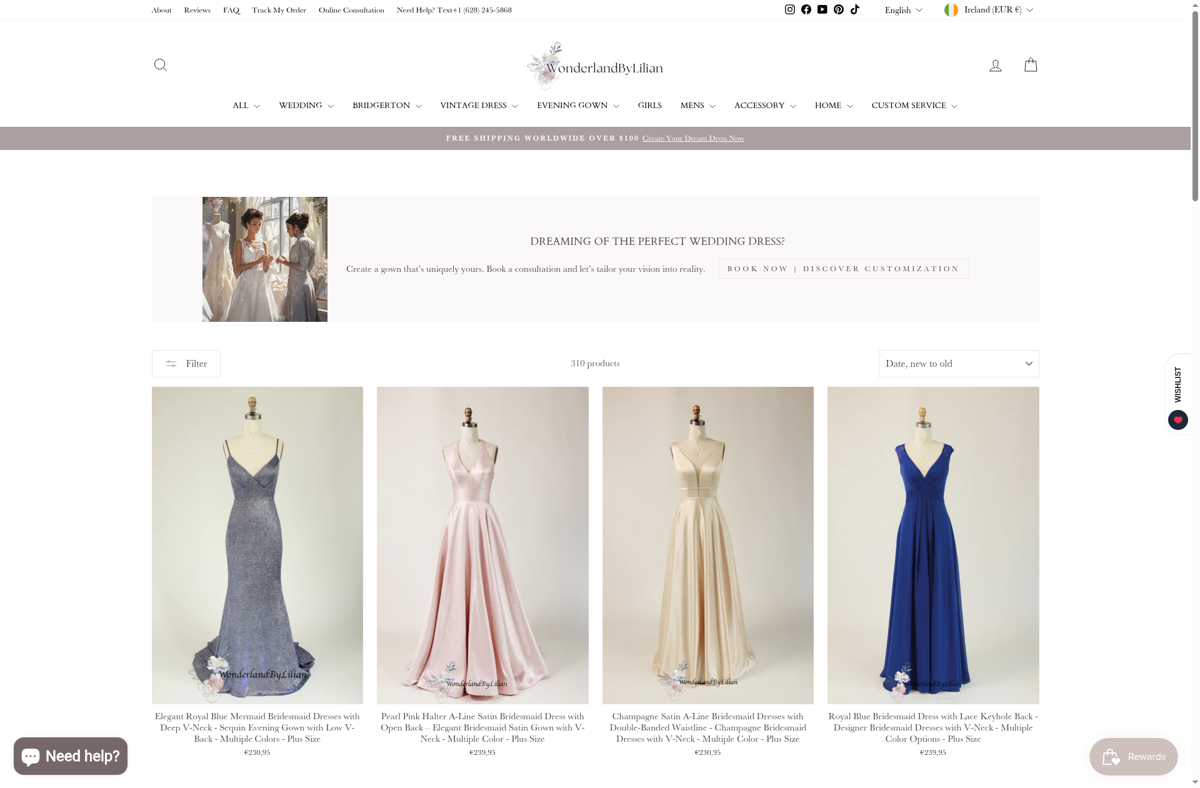Click the wishlist heart icon
This screenshot has width=1200, height=788.
point(1177,419)
